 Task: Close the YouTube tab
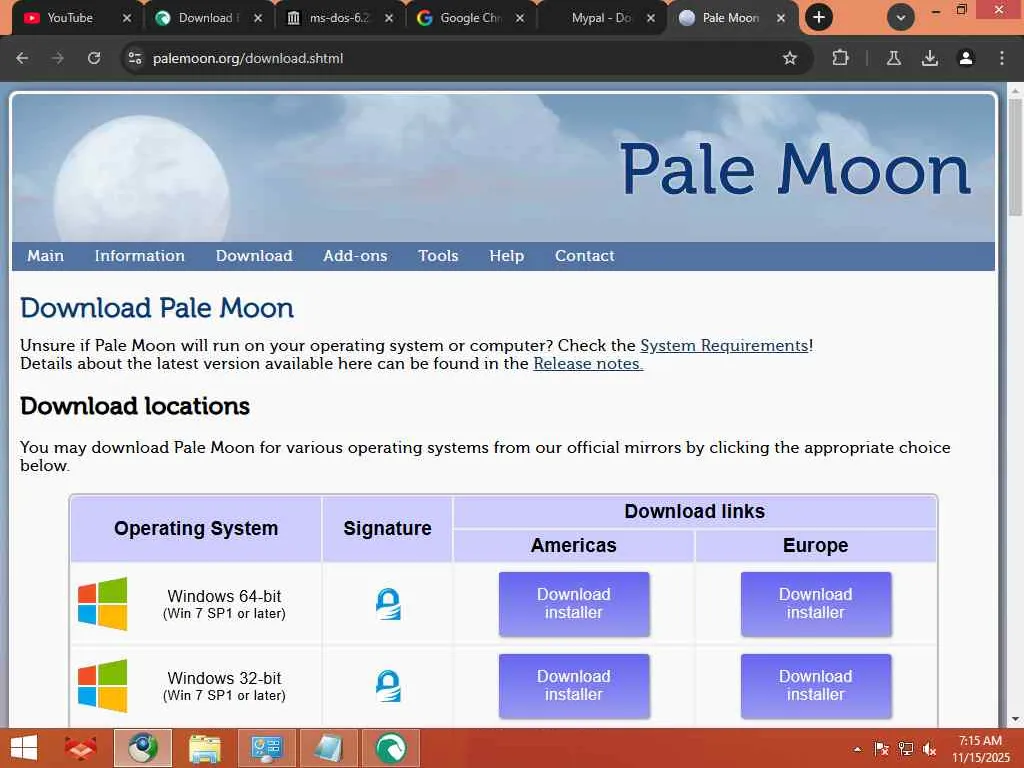(127, 18)
